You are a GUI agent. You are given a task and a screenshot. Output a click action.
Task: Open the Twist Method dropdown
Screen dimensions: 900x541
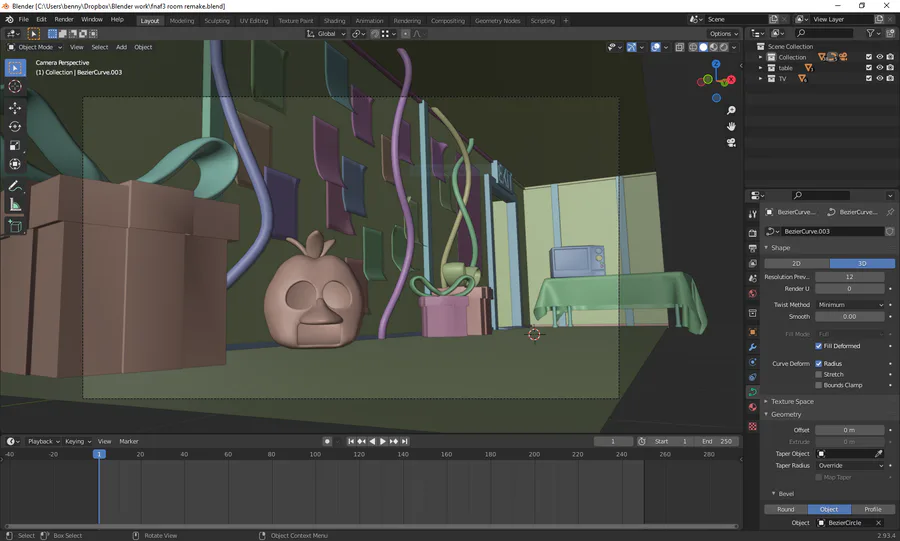(x=850, y=304)
